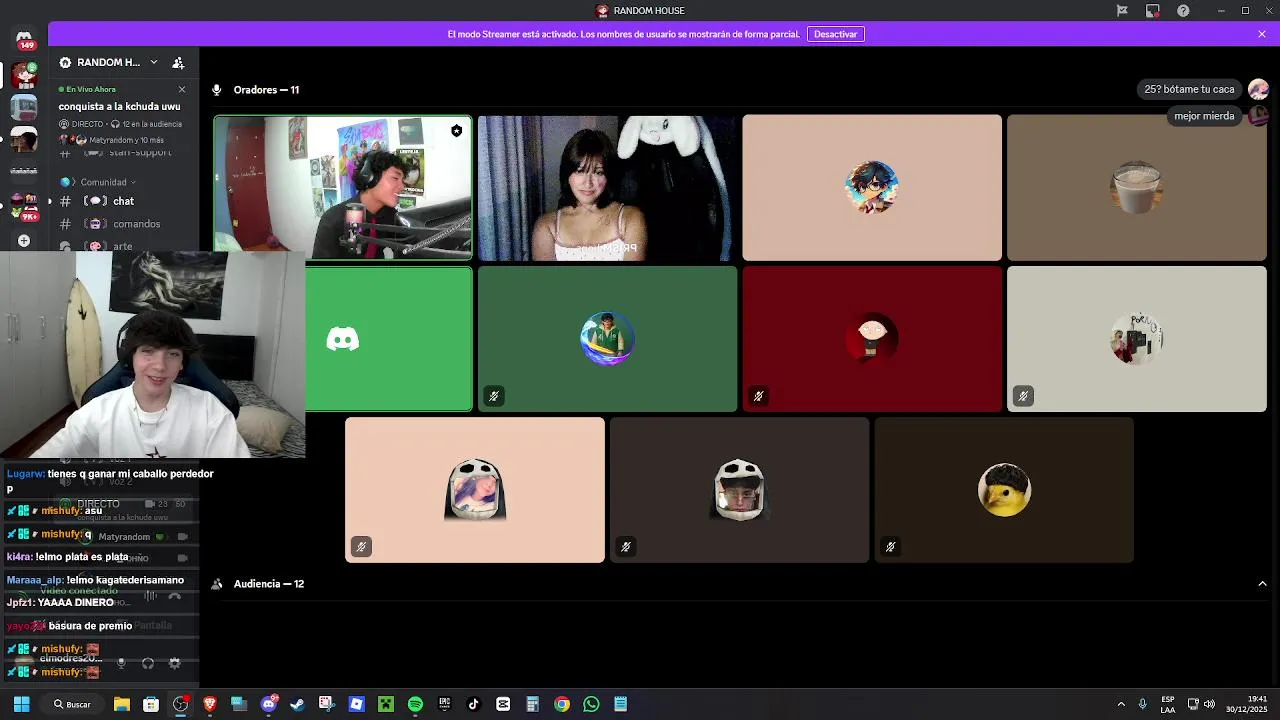Viewport: 1280px width, 720px height.
Task: Open CapCut from the taskbar
Action: [503, 704]
